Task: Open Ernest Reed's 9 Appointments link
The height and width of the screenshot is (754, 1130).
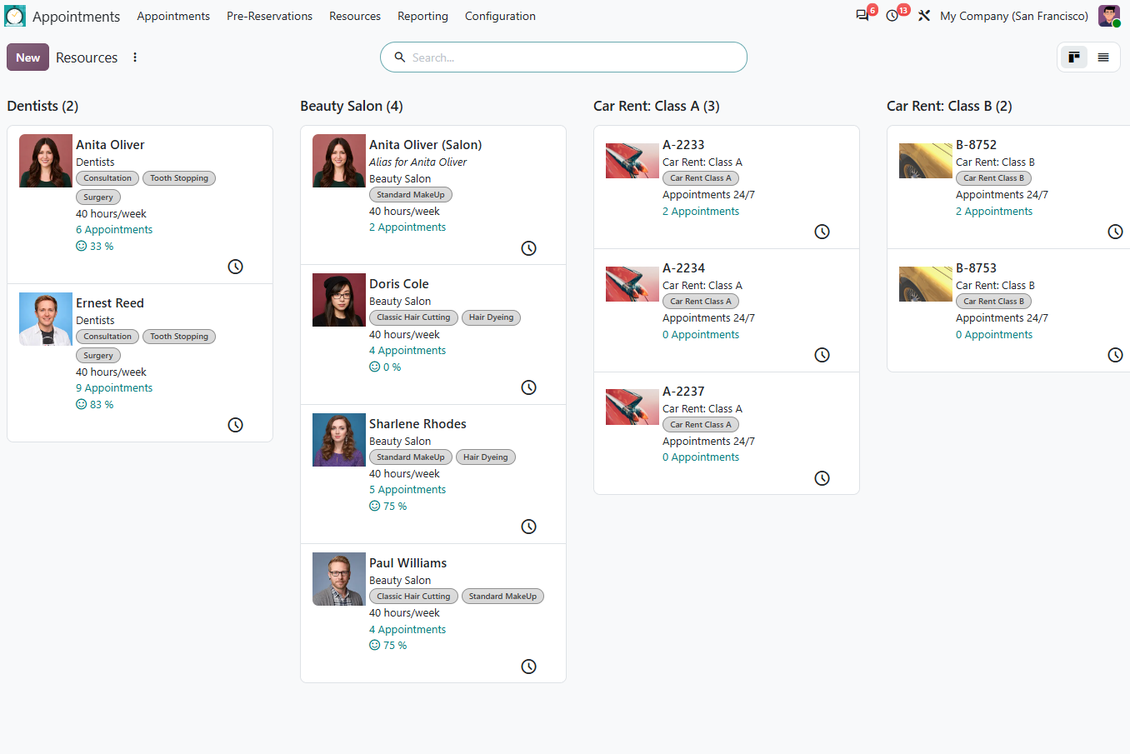Action: pyautogui.click(x=114, y=388)
